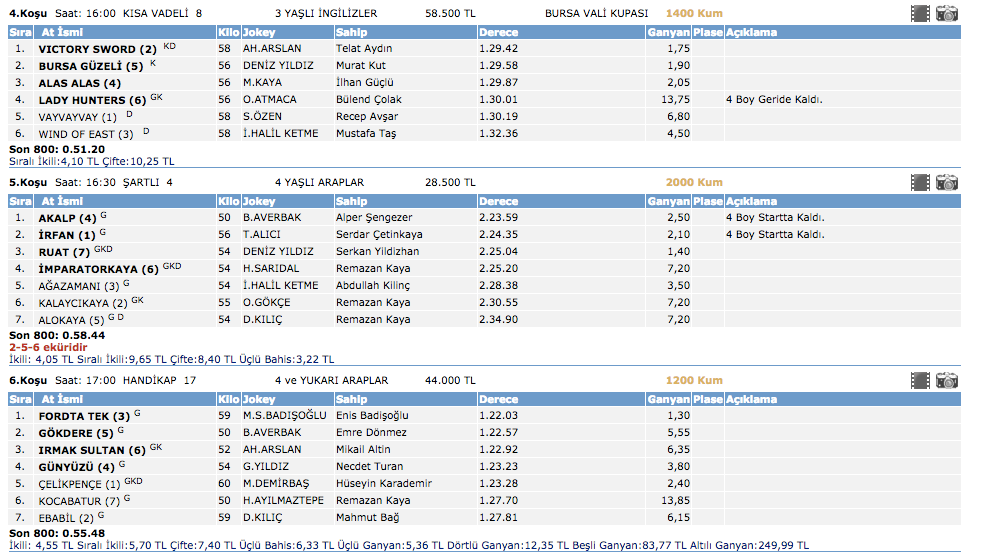Select jockey AH.ARSLAN in race 4

point(270,49)
